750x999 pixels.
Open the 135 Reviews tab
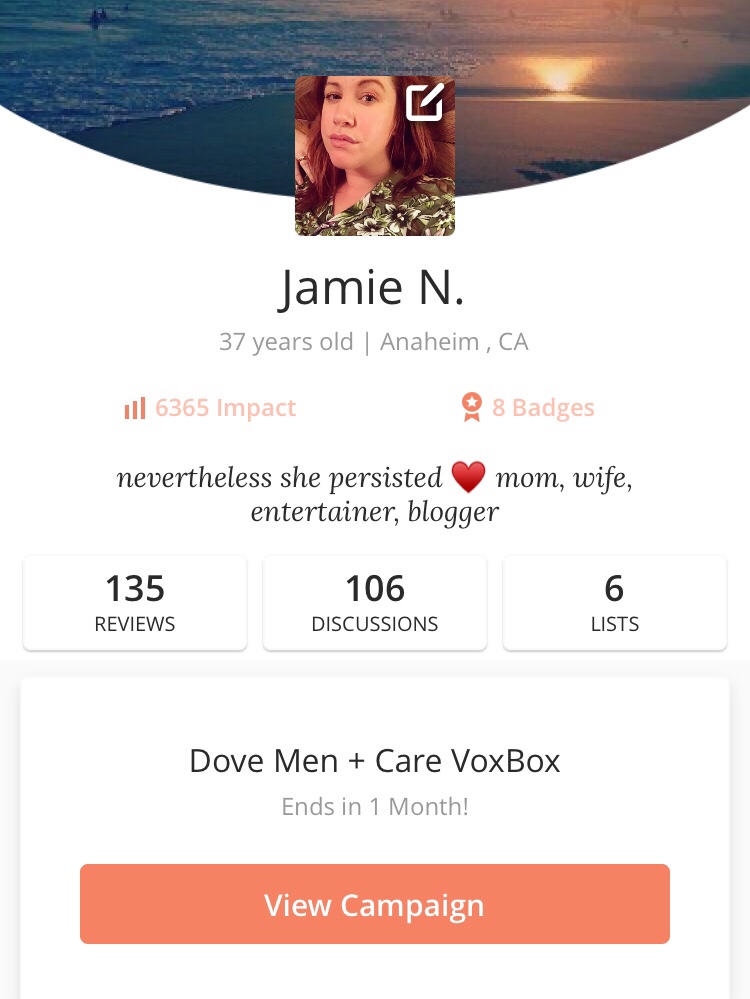click(135, 603)
